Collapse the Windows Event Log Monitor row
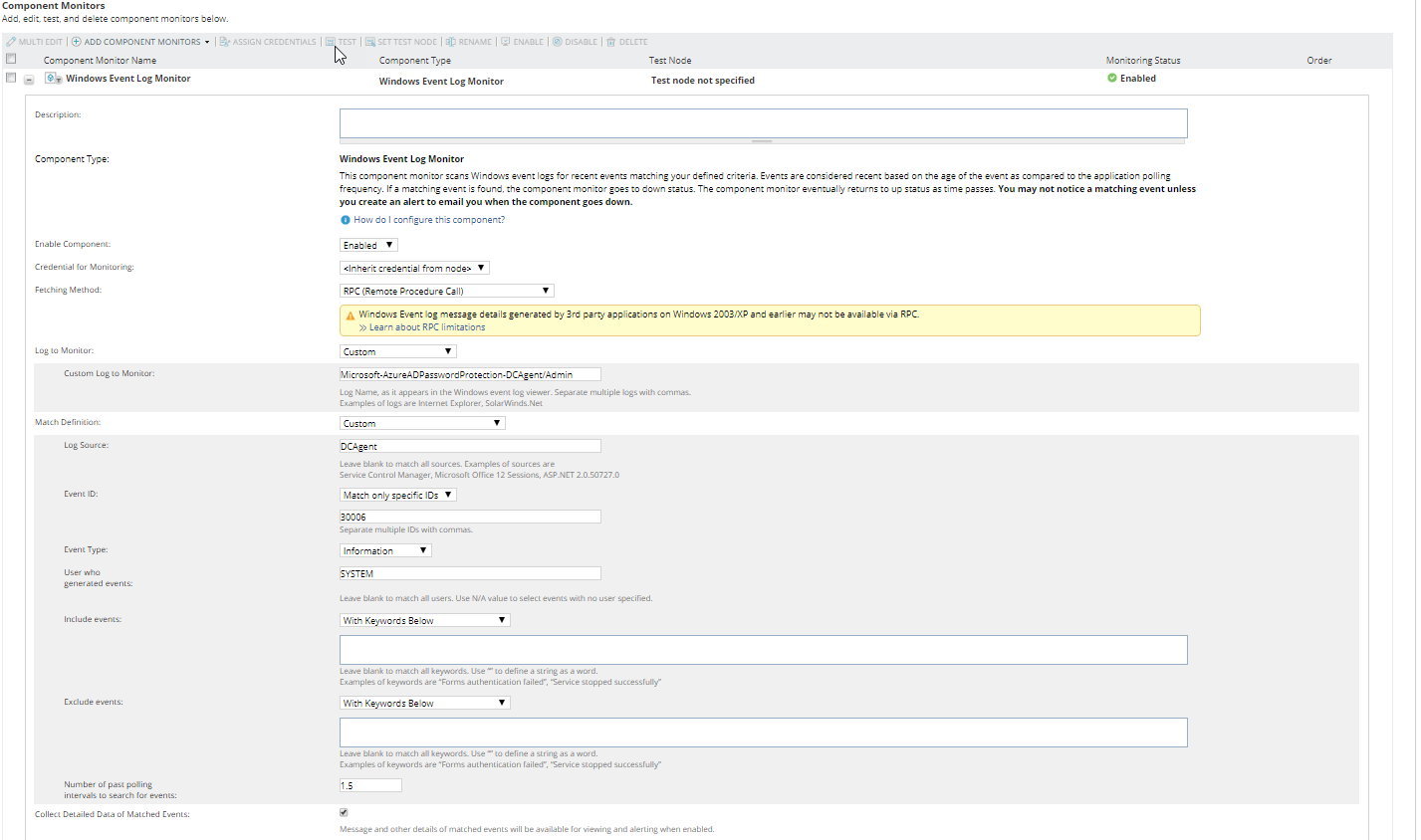The width and height of the screenshot is (1421, 840). point(29,80)
